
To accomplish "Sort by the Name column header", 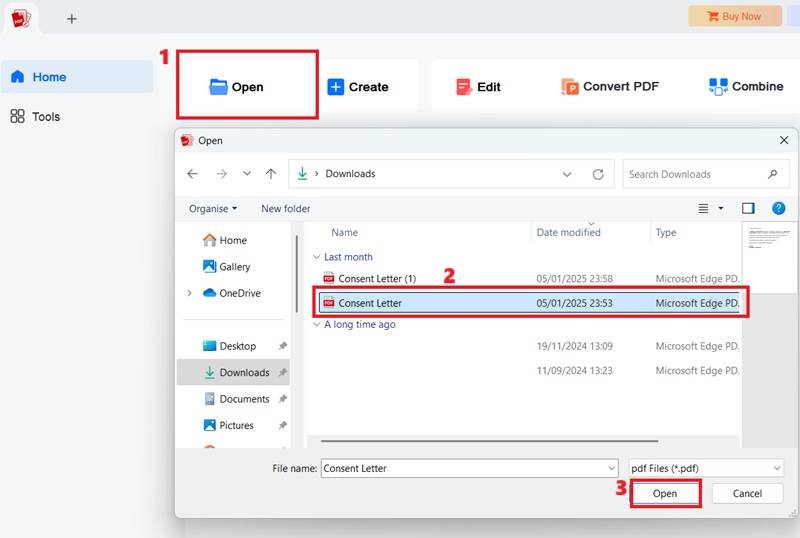I will pyautogui.click(x=344, y=232).
